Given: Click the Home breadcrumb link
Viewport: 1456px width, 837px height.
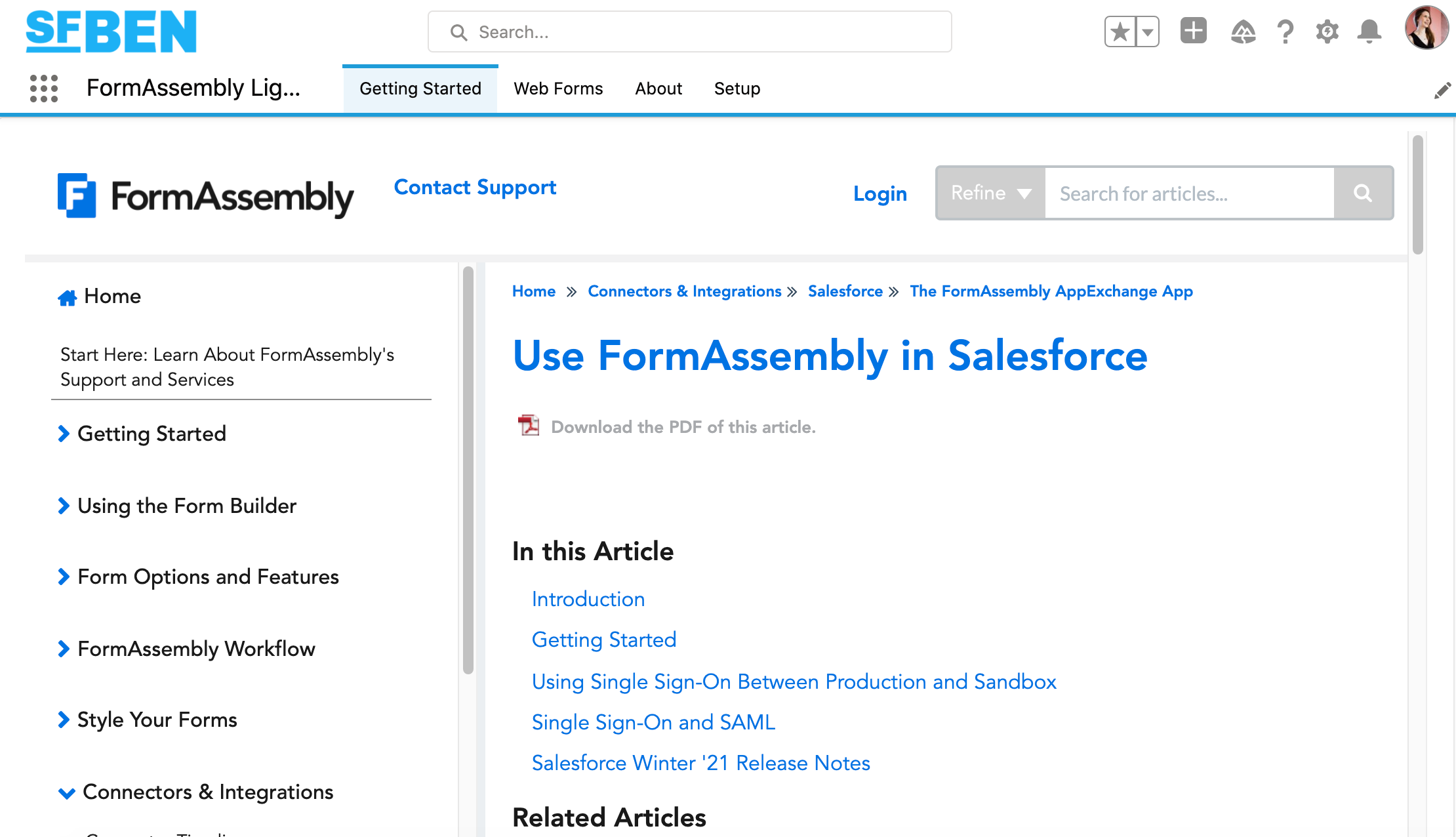Looking at the screenshot, I should (534, 291).
